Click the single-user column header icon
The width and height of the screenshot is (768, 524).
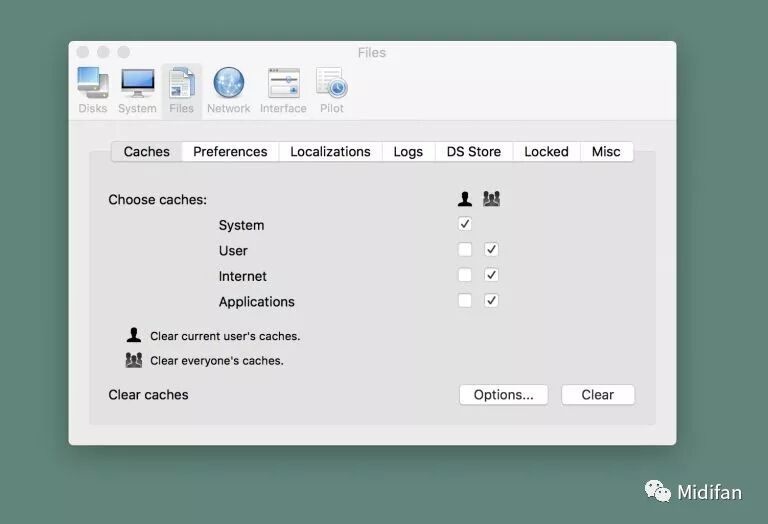[465, 199]
